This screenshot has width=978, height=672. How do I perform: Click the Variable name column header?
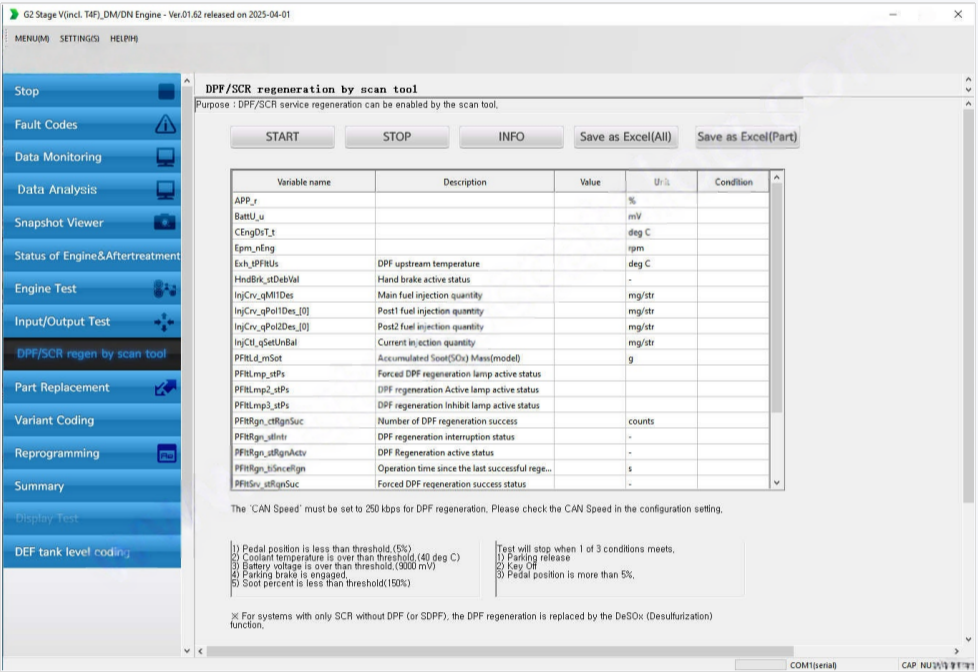pyautogui.click(x=303, y=182)
